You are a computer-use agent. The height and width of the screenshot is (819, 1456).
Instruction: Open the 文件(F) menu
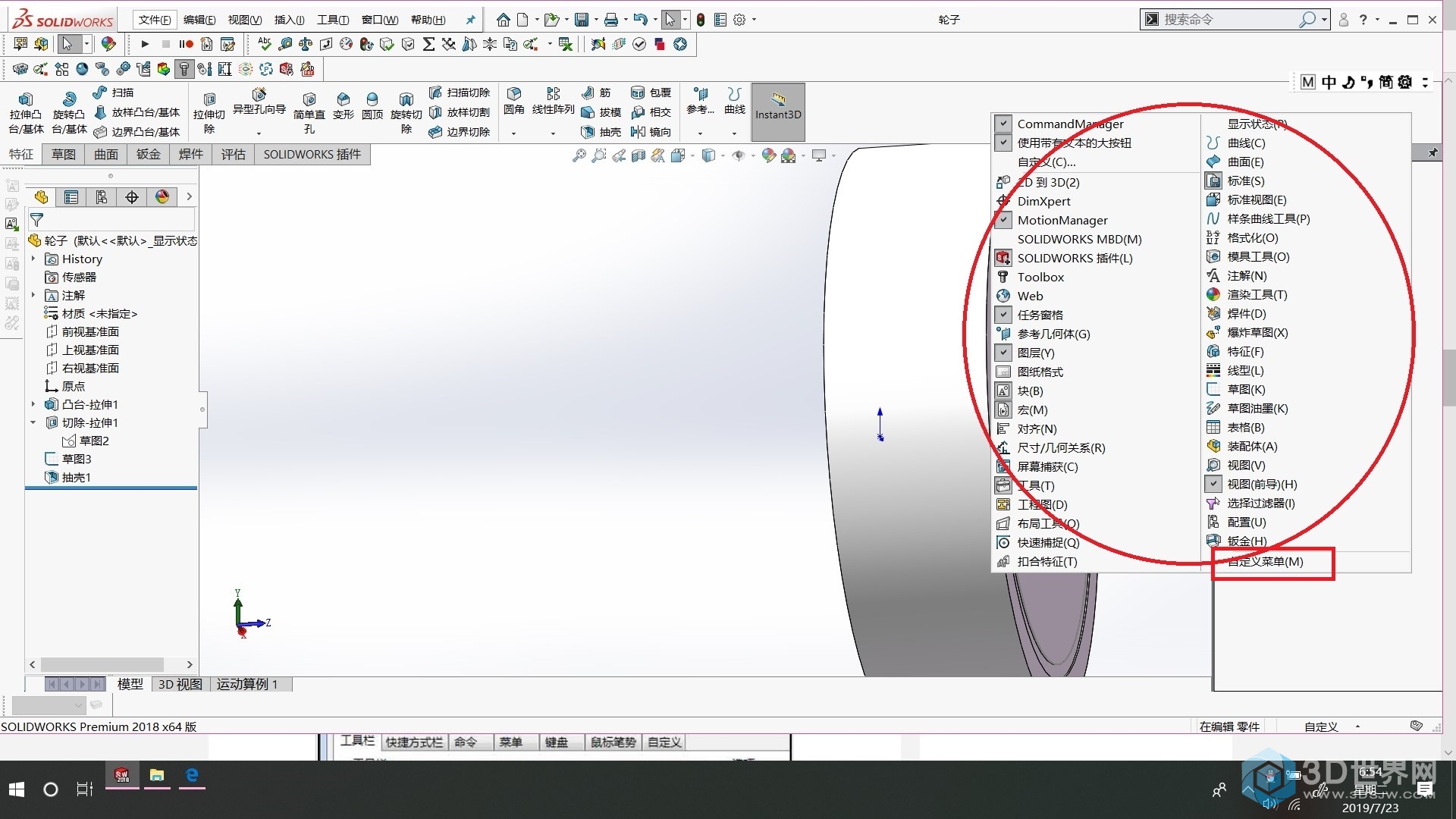(155, 20)
